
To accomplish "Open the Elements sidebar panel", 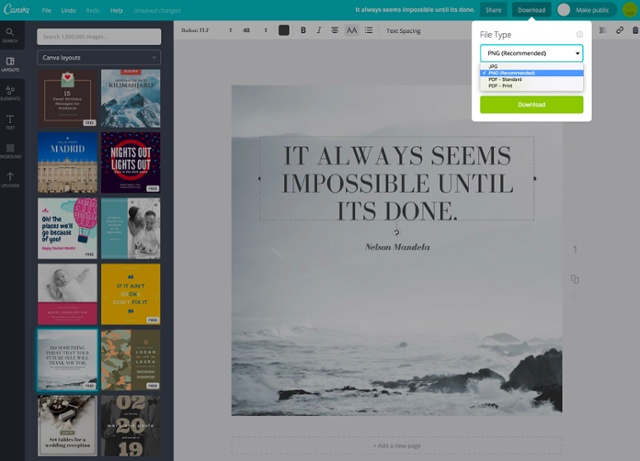I will 10,93.
